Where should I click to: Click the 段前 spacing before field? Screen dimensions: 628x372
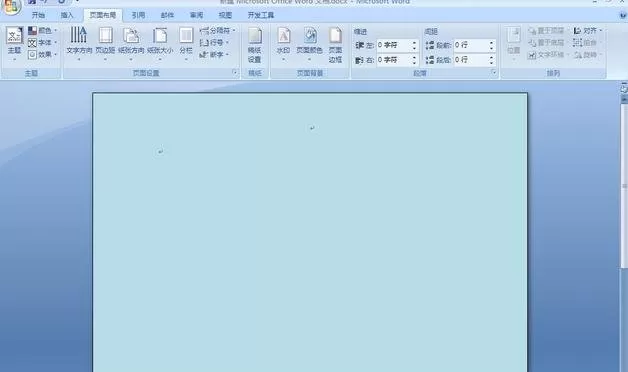pyautogui.click(x=471, y=45)
